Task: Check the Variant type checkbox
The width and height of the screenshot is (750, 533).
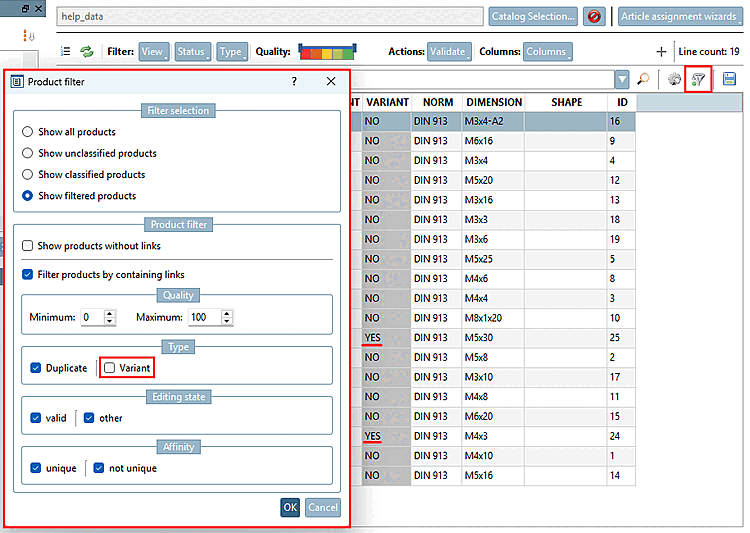Action: 110,367
